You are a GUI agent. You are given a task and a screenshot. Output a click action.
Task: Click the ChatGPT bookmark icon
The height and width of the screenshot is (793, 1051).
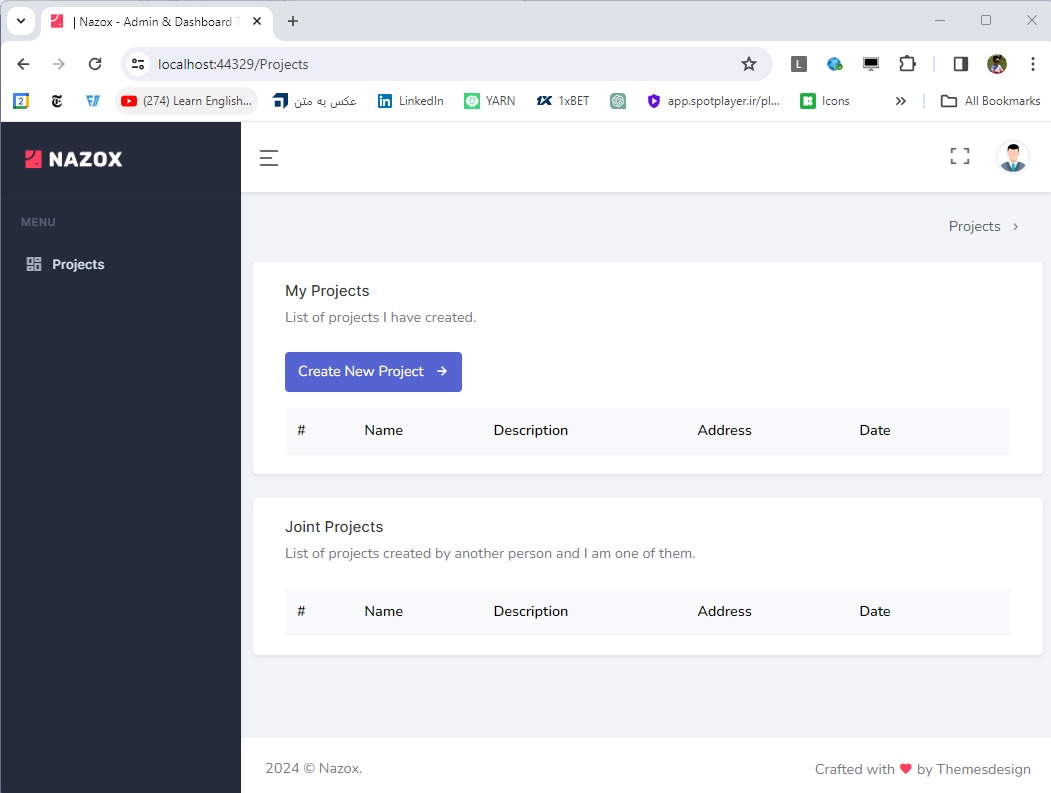pyautogui.click(x=618, y=101)
